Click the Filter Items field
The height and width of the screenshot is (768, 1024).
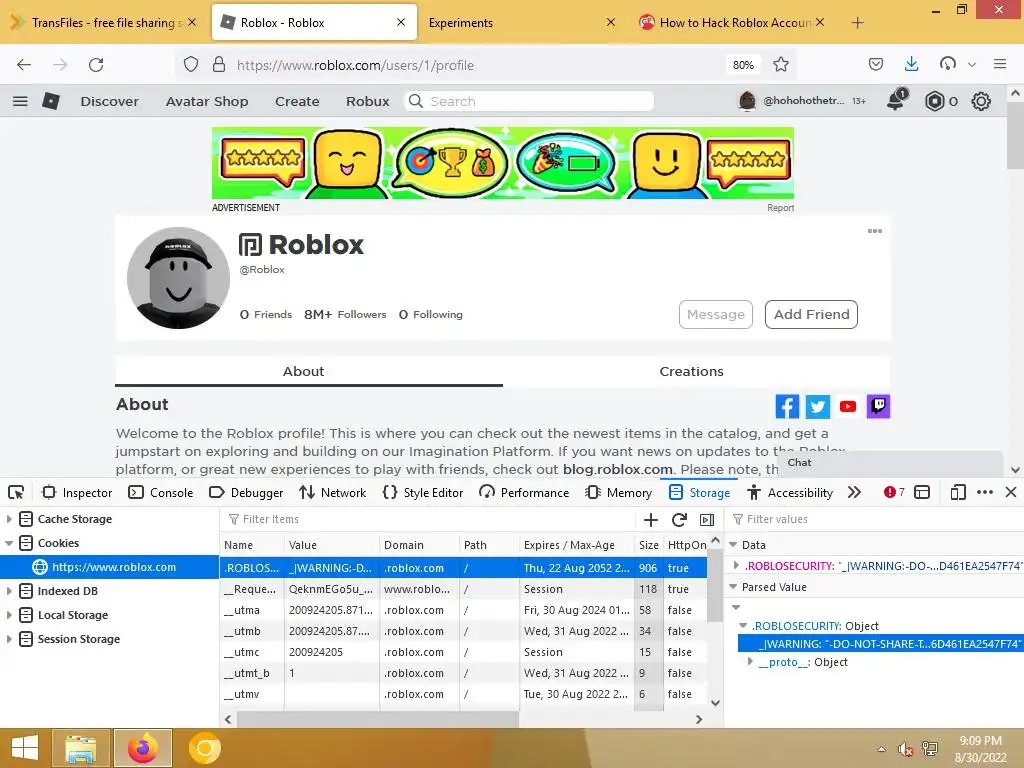coord(428,520)
